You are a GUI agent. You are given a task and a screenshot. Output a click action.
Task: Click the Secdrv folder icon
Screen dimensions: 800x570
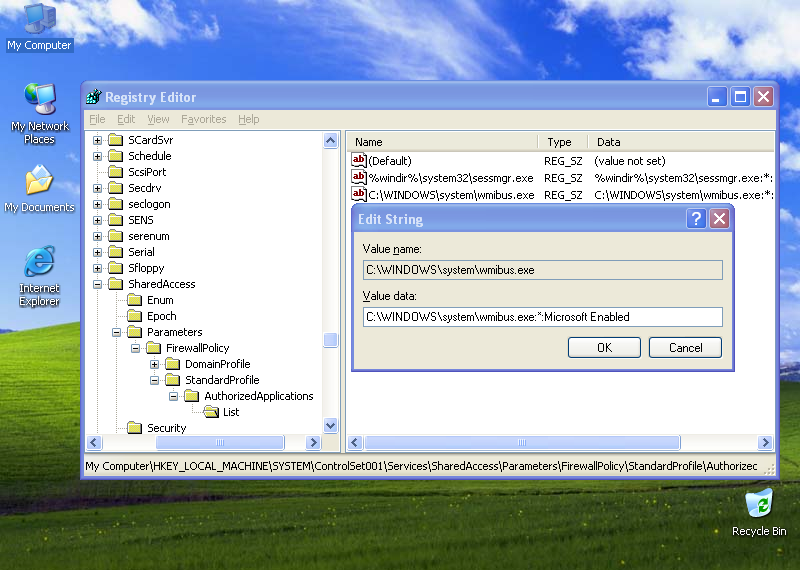[116, 188]
